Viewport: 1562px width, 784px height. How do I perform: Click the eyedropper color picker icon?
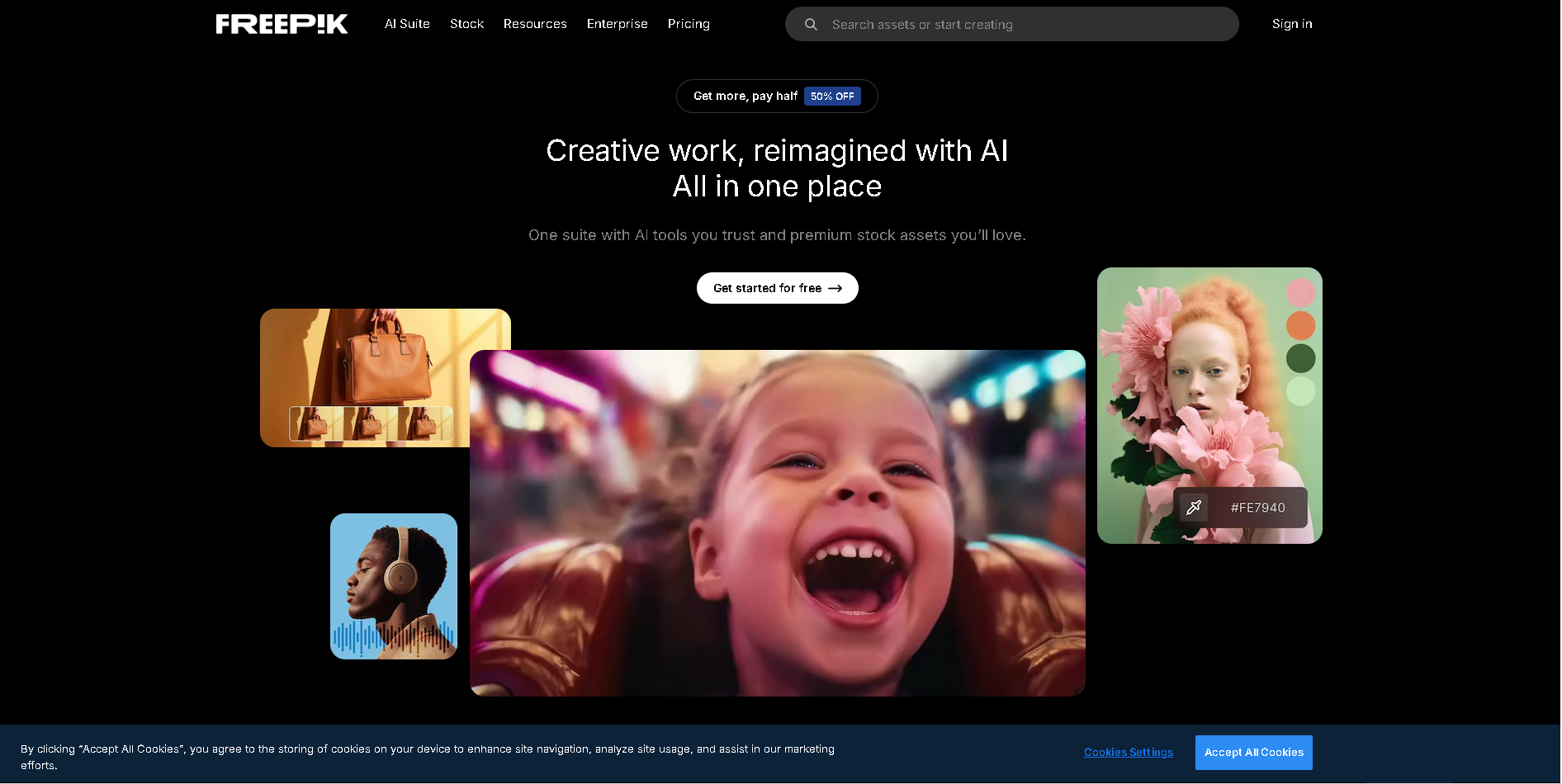[x=1194, y=508]
